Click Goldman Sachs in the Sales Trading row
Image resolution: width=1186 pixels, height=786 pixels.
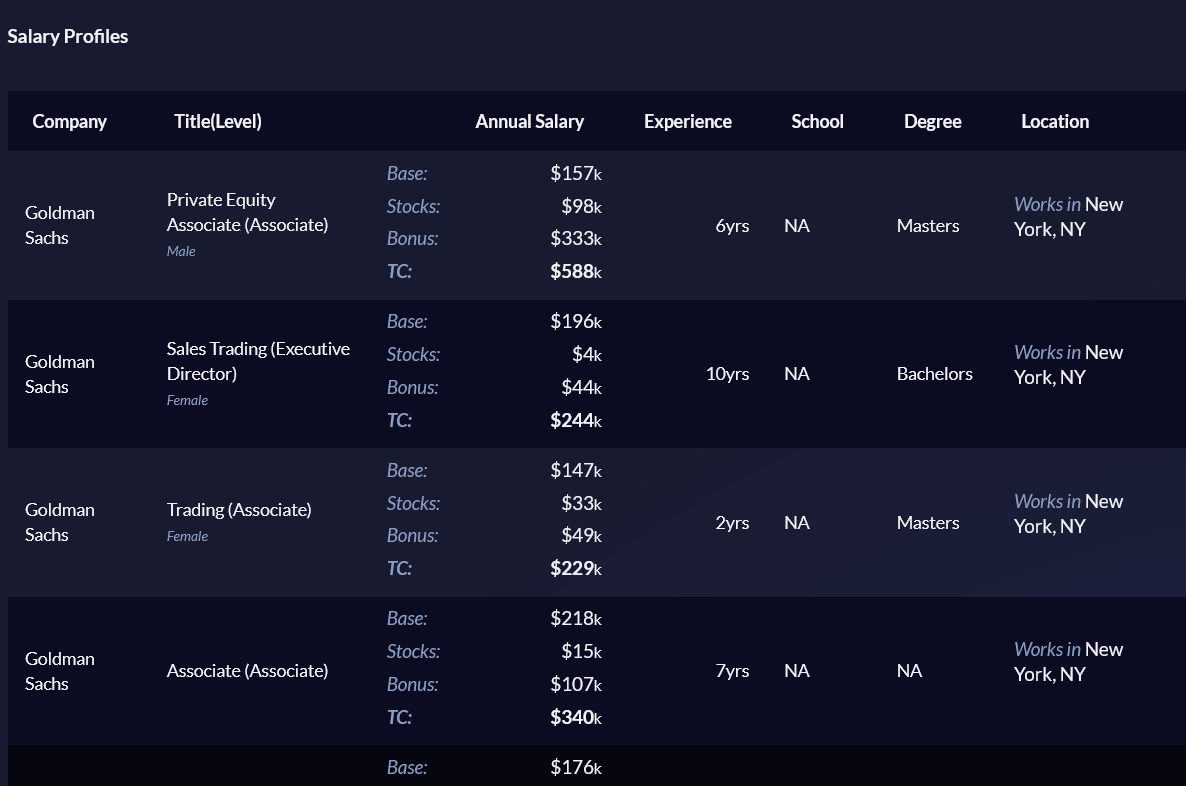point(60,374)
